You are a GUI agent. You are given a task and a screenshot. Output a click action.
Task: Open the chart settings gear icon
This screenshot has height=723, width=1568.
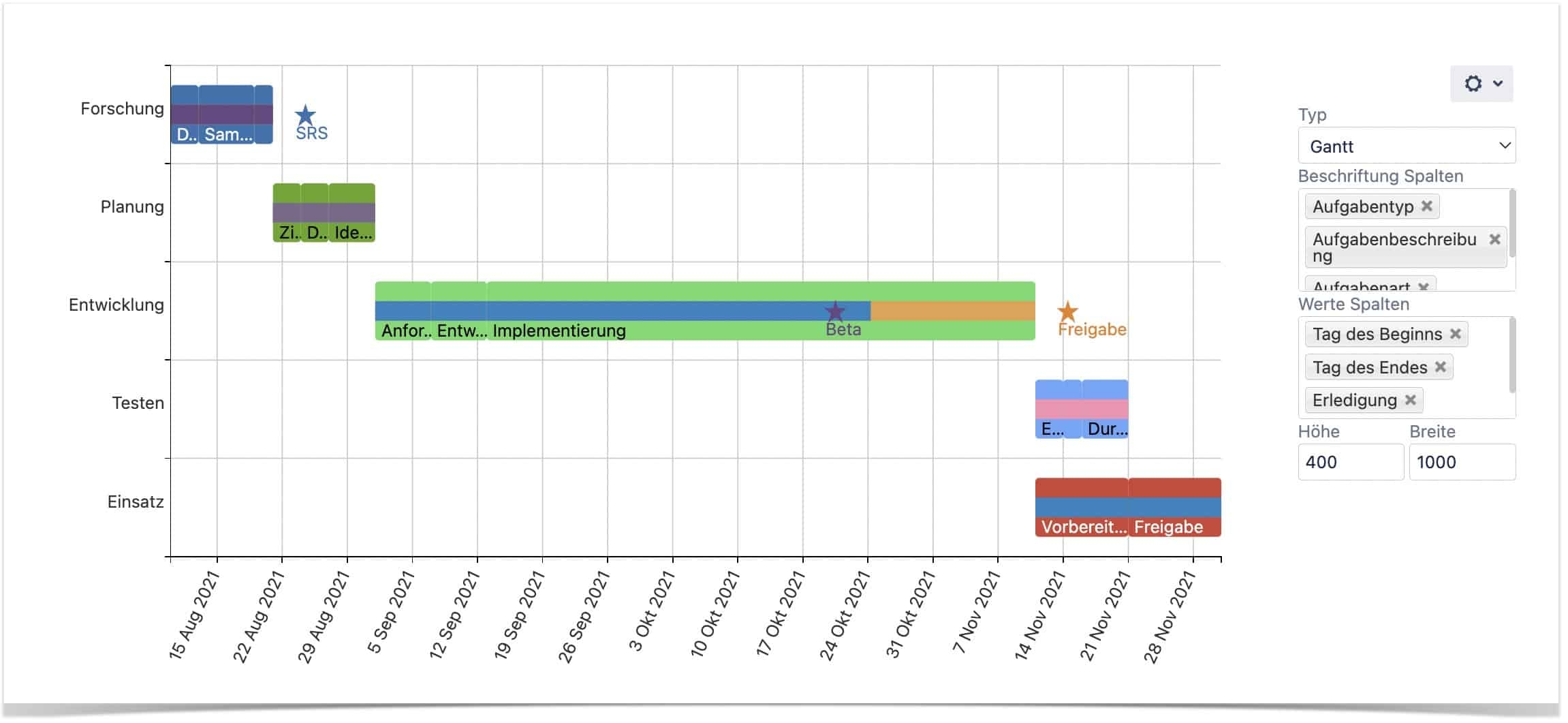click(1475, 83)
